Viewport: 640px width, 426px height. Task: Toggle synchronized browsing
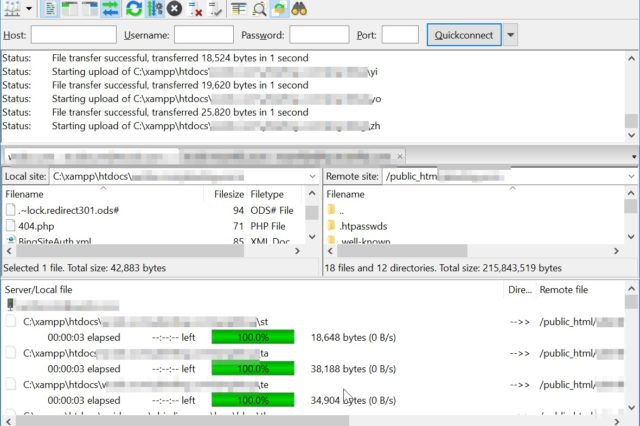pyautogui.click(x=279, y=9)
